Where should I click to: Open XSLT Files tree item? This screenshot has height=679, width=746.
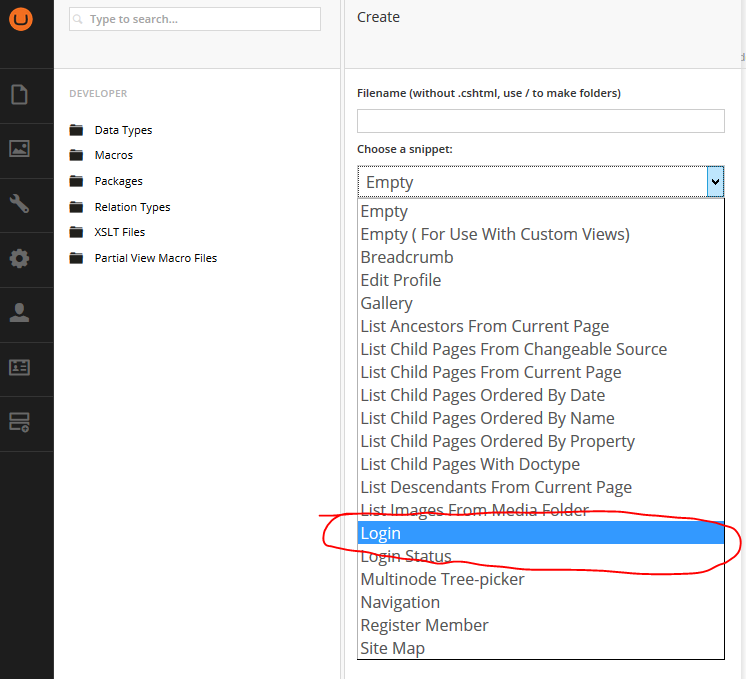click(x=119, y=232)
